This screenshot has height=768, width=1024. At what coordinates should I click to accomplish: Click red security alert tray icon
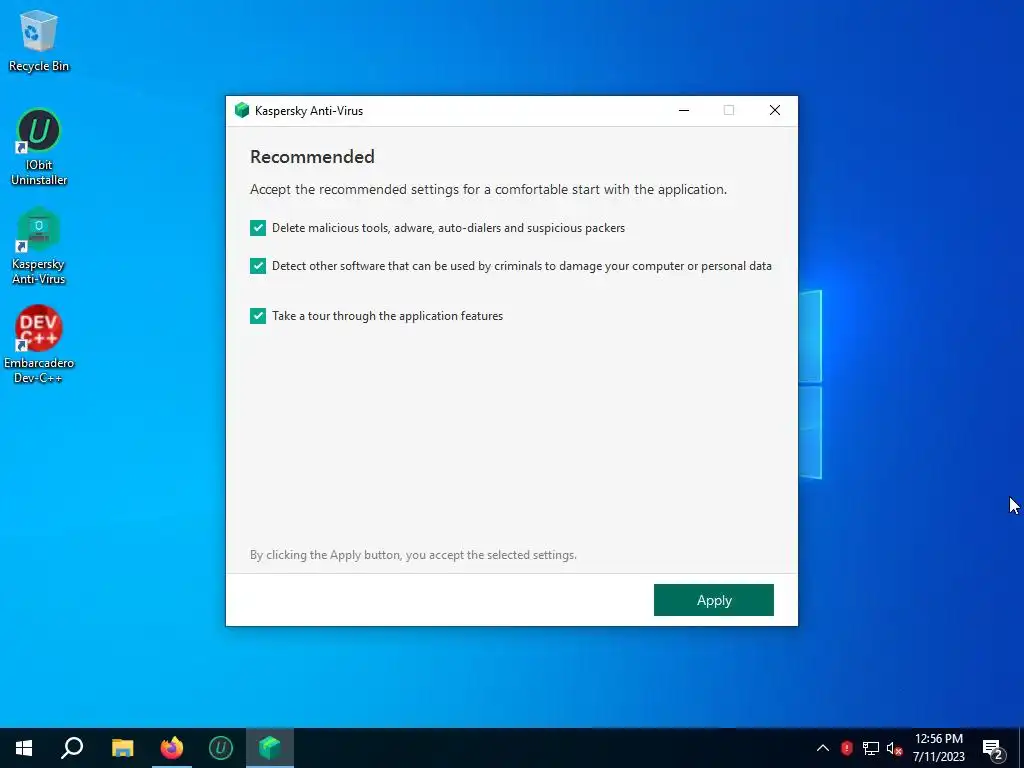tap(847, 748)
